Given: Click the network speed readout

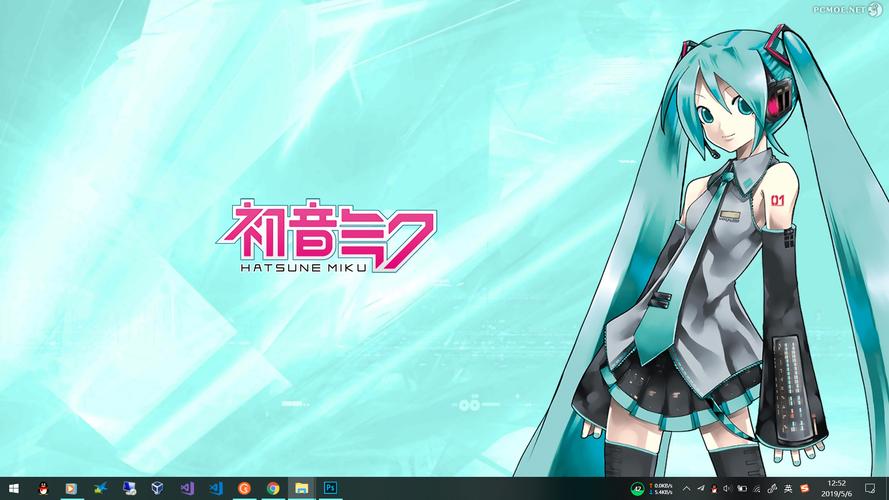Looking at the screenshot, I should [661, 489].
